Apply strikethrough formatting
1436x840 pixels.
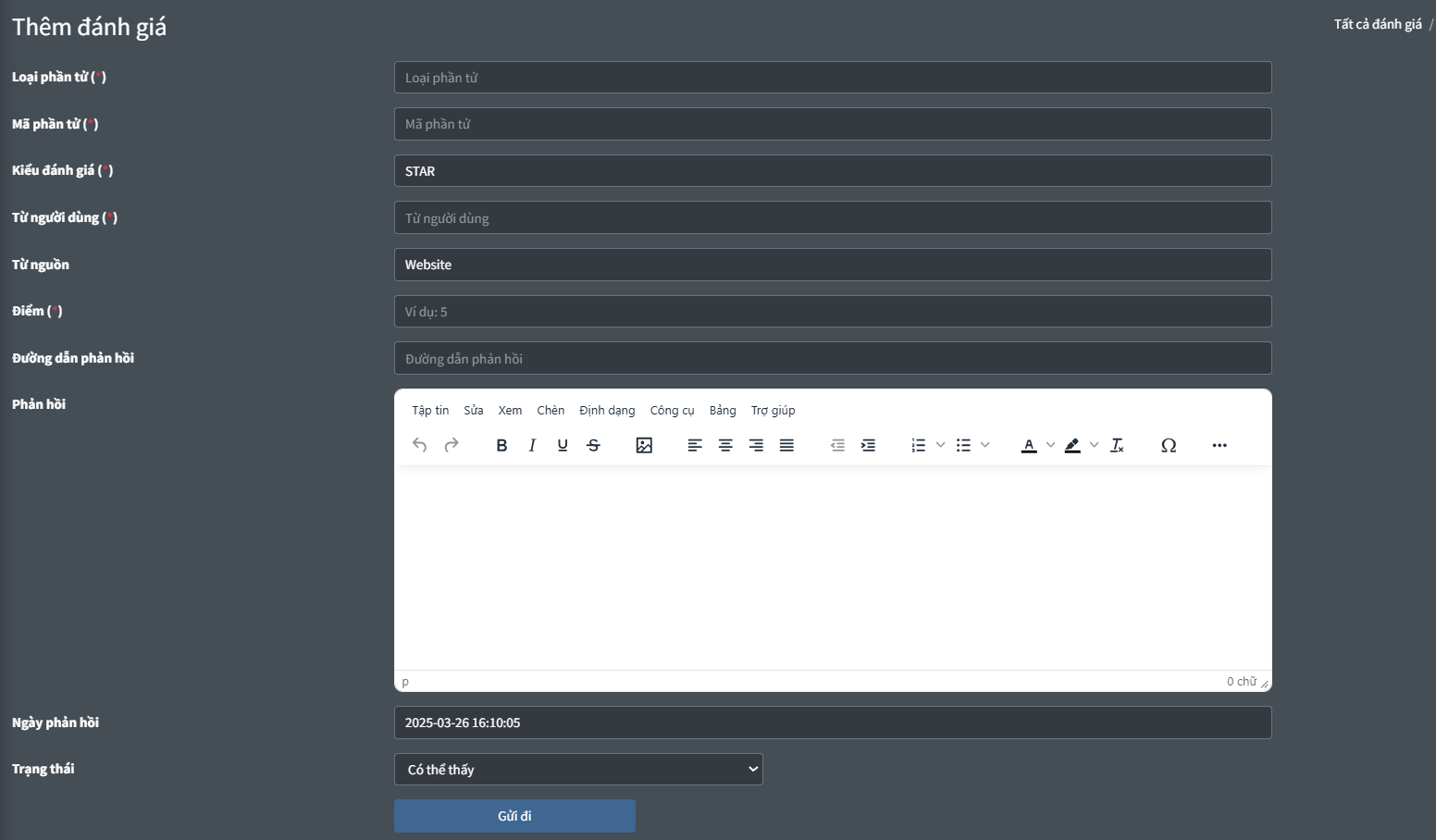(593, 445)
